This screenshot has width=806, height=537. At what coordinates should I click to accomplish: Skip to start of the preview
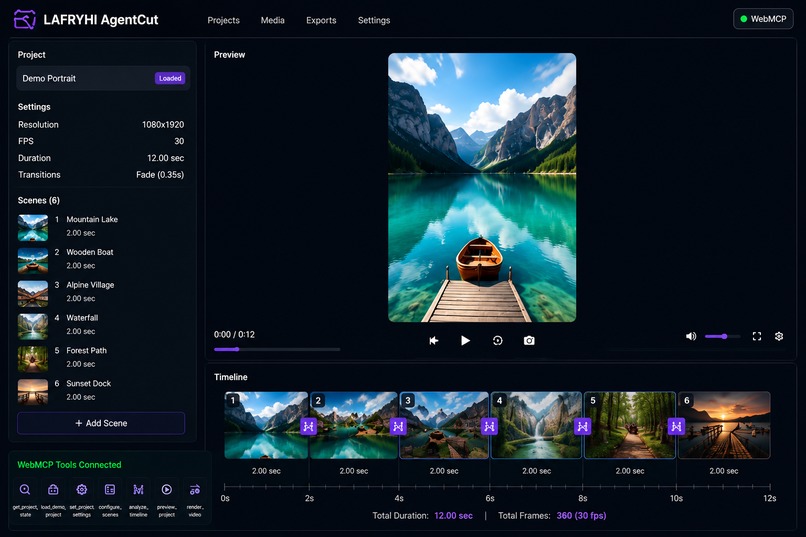pyautogui.click(x=434, y=340)
